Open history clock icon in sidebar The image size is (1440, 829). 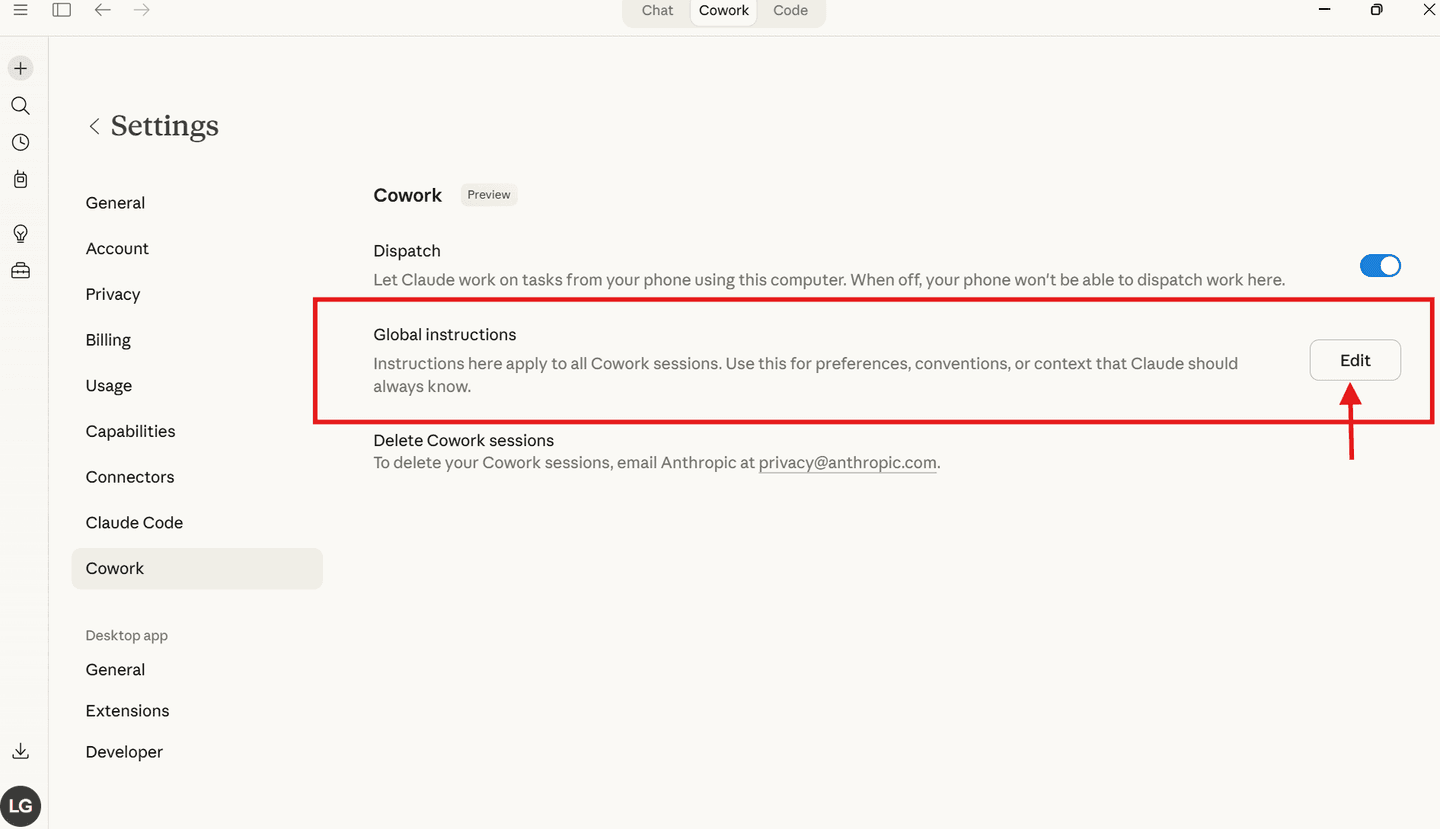(x=20, y=143)
